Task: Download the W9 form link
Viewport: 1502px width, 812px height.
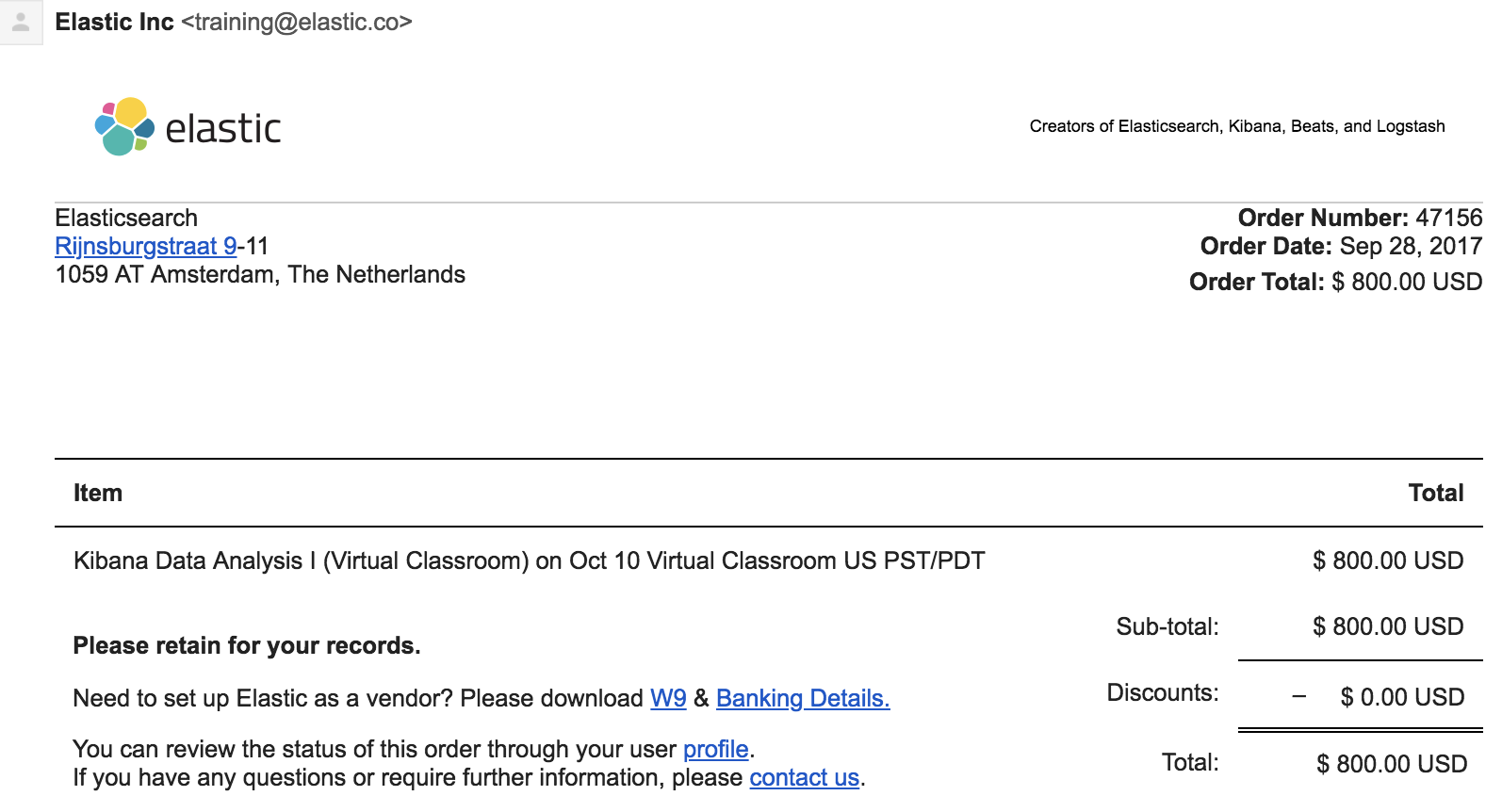Action: pos(668,698)
